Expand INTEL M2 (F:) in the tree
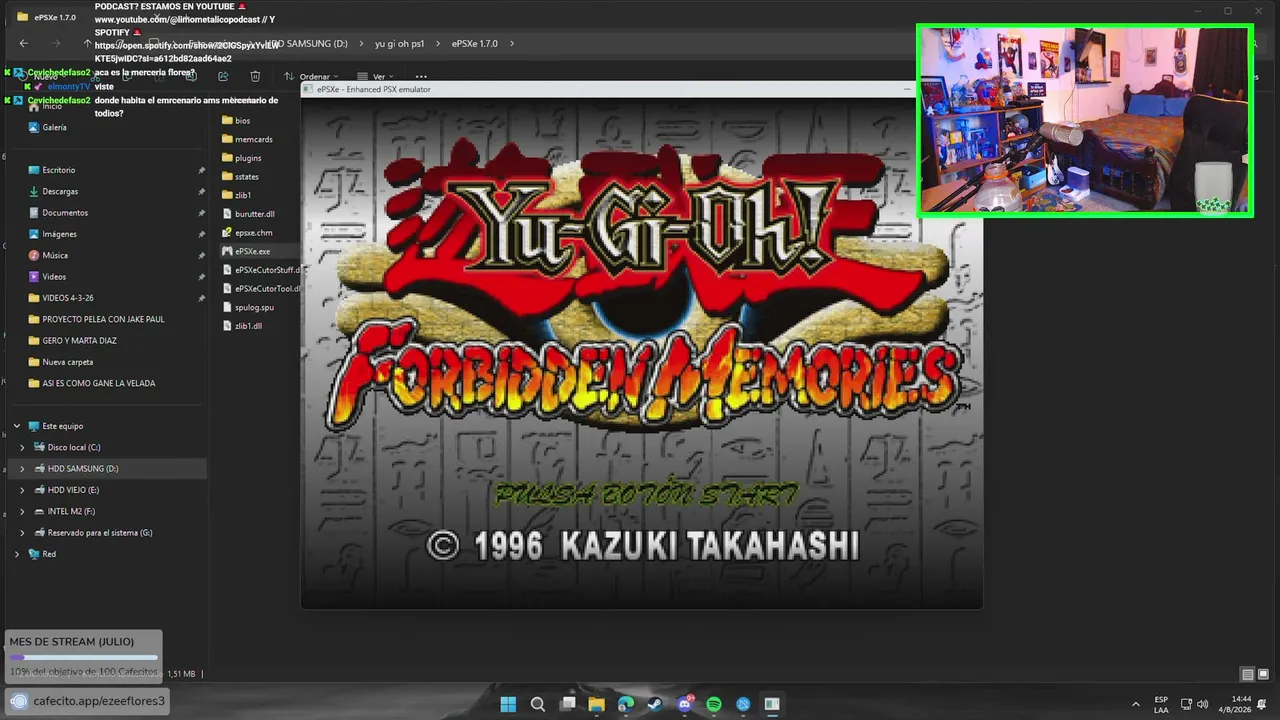Viewport: 1280px width, 720px height. tap(23, 511)
